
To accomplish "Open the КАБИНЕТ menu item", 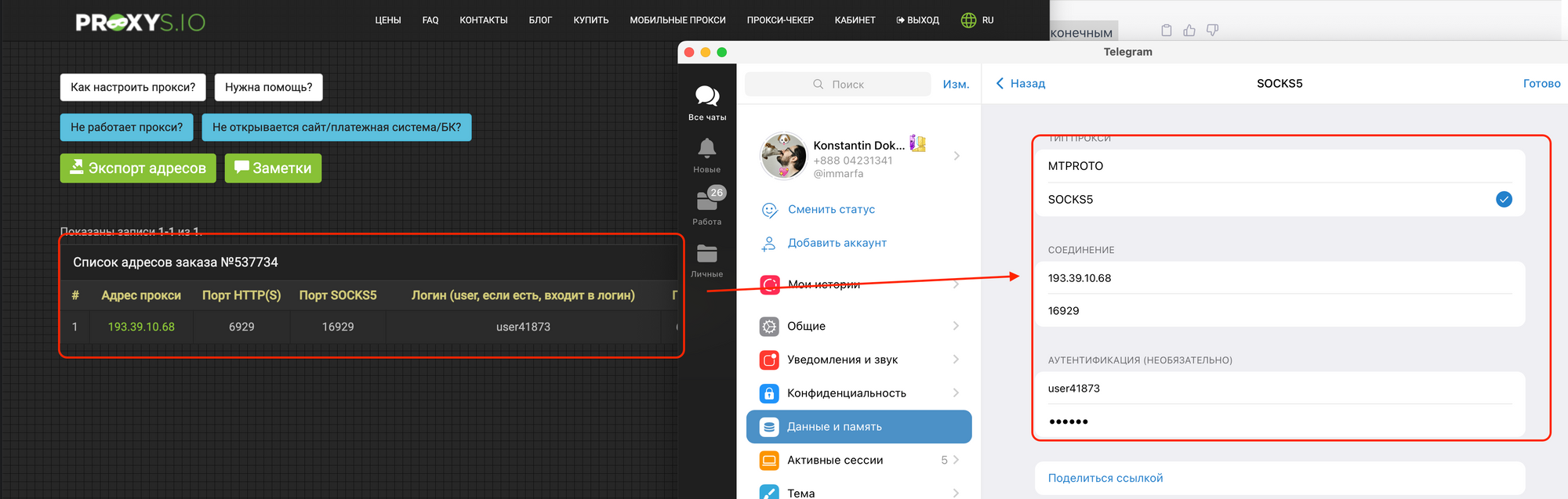I will [855, 20].
